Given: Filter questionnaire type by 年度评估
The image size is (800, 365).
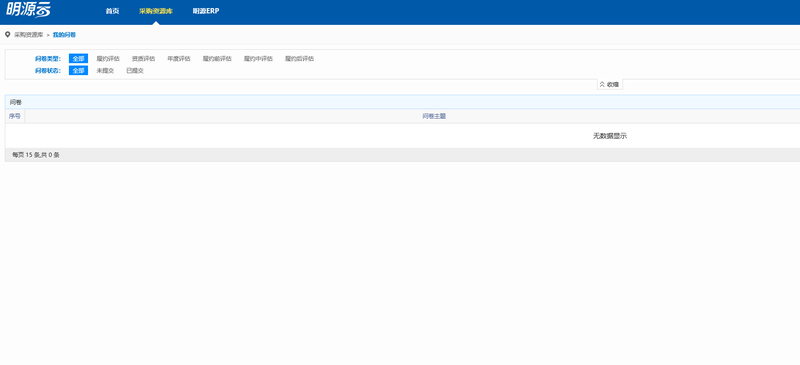Looking at the screenshot, I should pos(179,59).
